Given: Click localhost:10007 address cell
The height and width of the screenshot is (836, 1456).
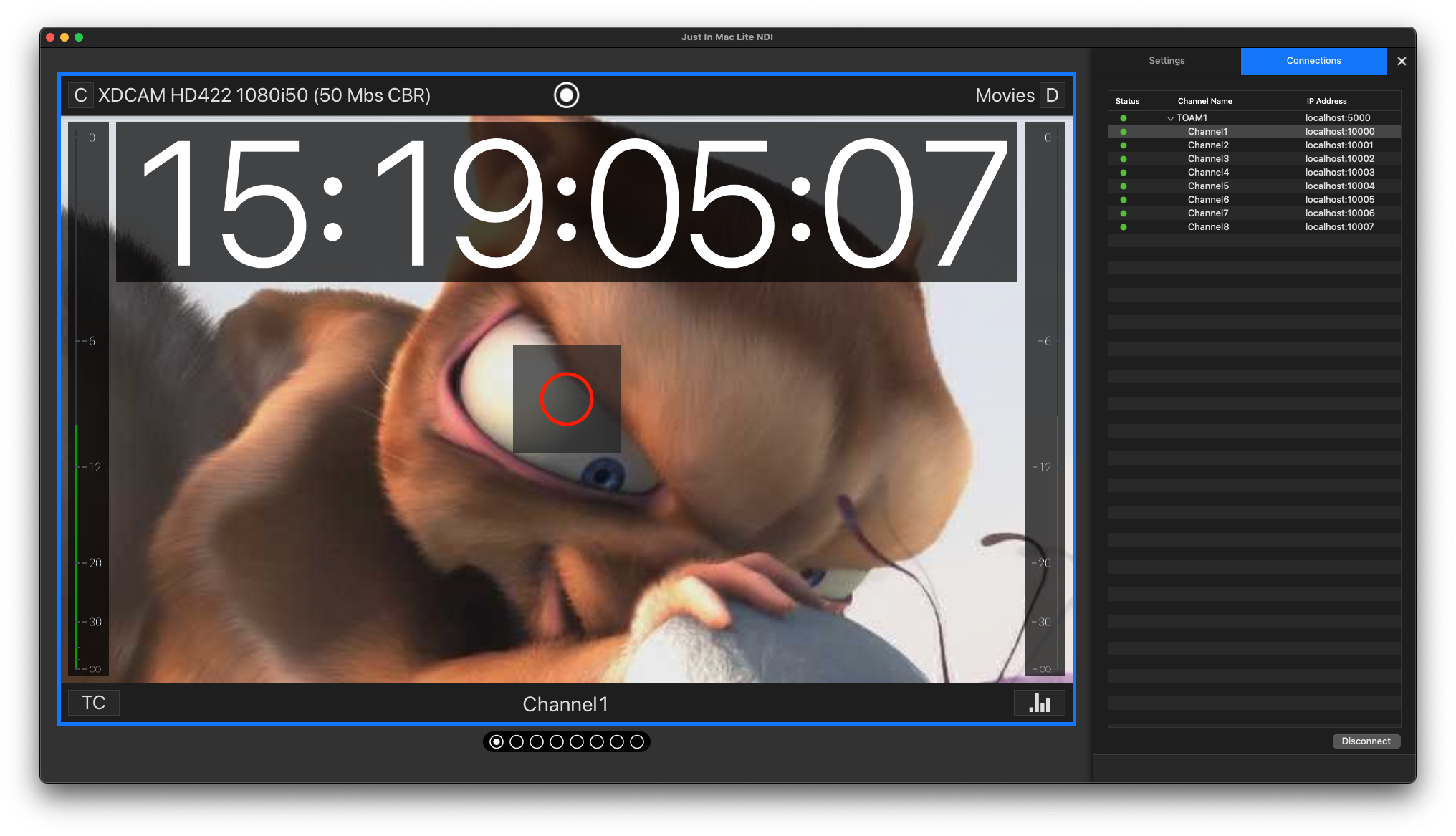Looking at the screenshot, I should (x=1340, y=227).
